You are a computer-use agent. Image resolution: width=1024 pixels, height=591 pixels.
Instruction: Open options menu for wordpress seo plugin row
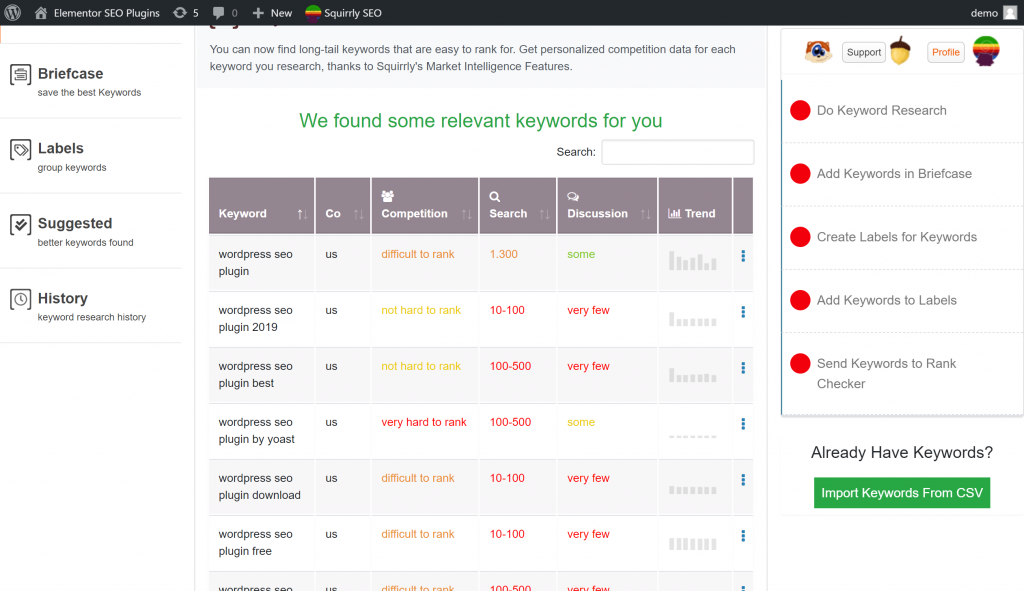[x=743, y=256]
